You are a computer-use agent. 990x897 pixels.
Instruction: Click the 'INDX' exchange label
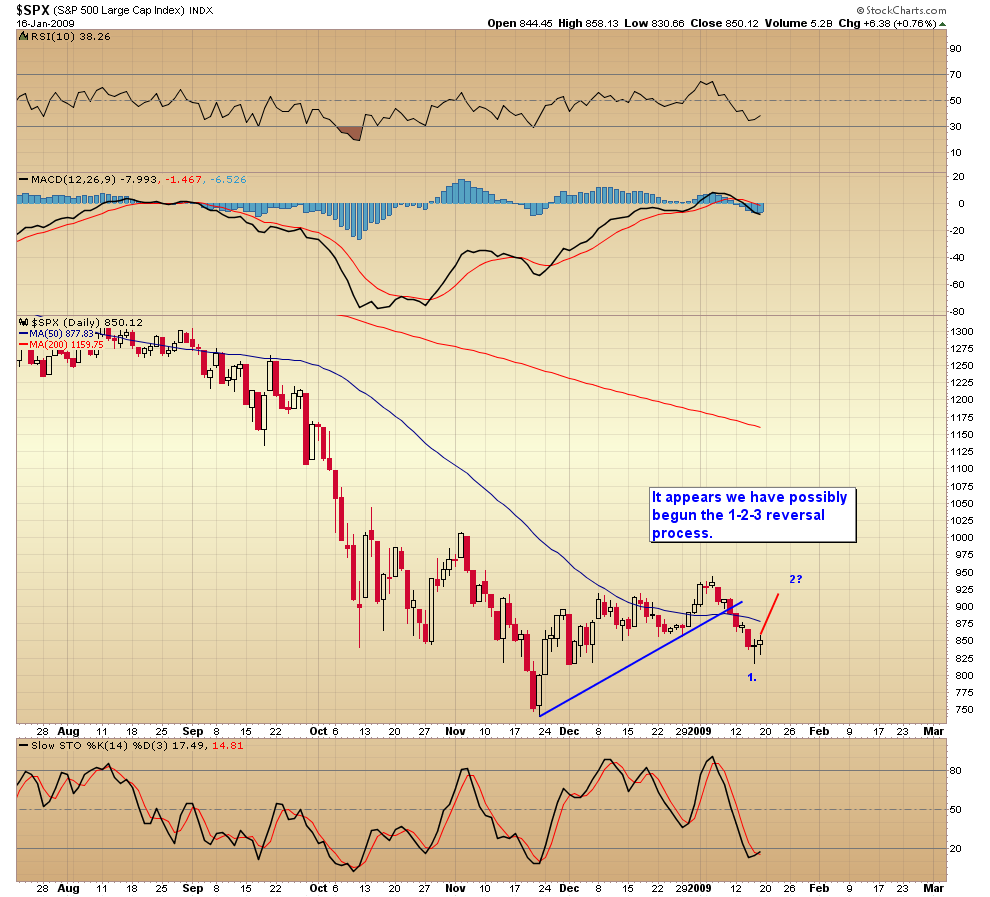(201, 11)
